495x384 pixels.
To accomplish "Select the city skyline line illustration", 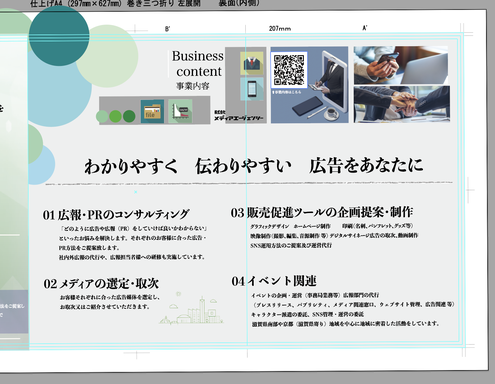I will [x=192, y=308].
